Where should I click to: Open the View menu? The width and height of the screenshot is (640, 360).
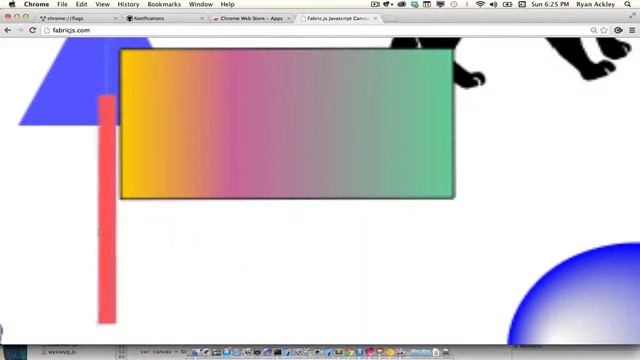coord(102,4)
